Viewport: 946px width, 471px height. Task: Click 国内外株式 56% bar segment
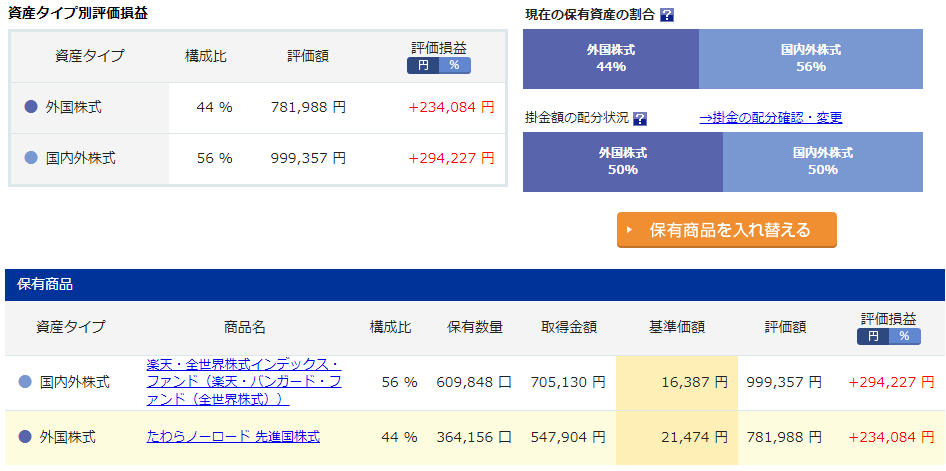click(811, 59)
